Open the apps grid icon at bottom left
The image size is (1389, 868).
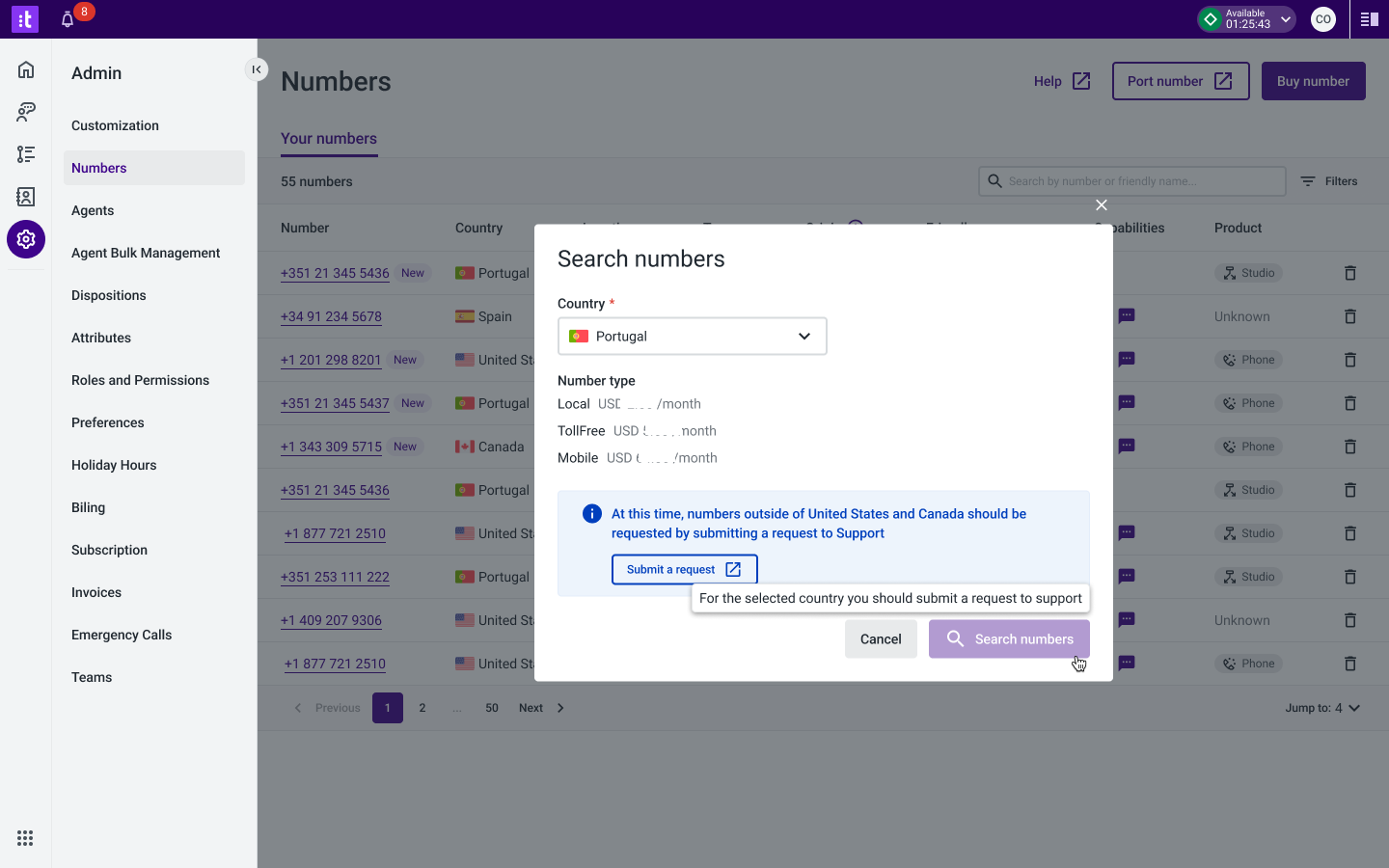click(25, 838)
